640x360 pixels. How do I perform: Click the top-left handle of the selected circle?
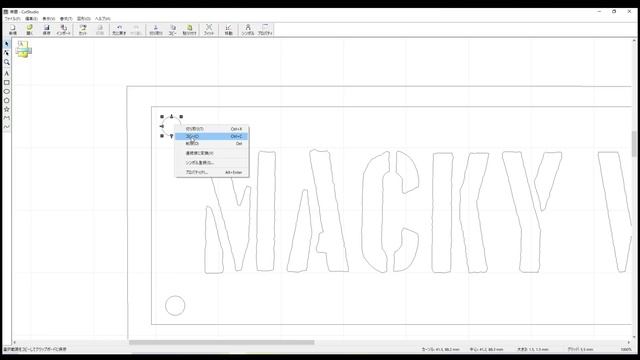click(162, 117)
